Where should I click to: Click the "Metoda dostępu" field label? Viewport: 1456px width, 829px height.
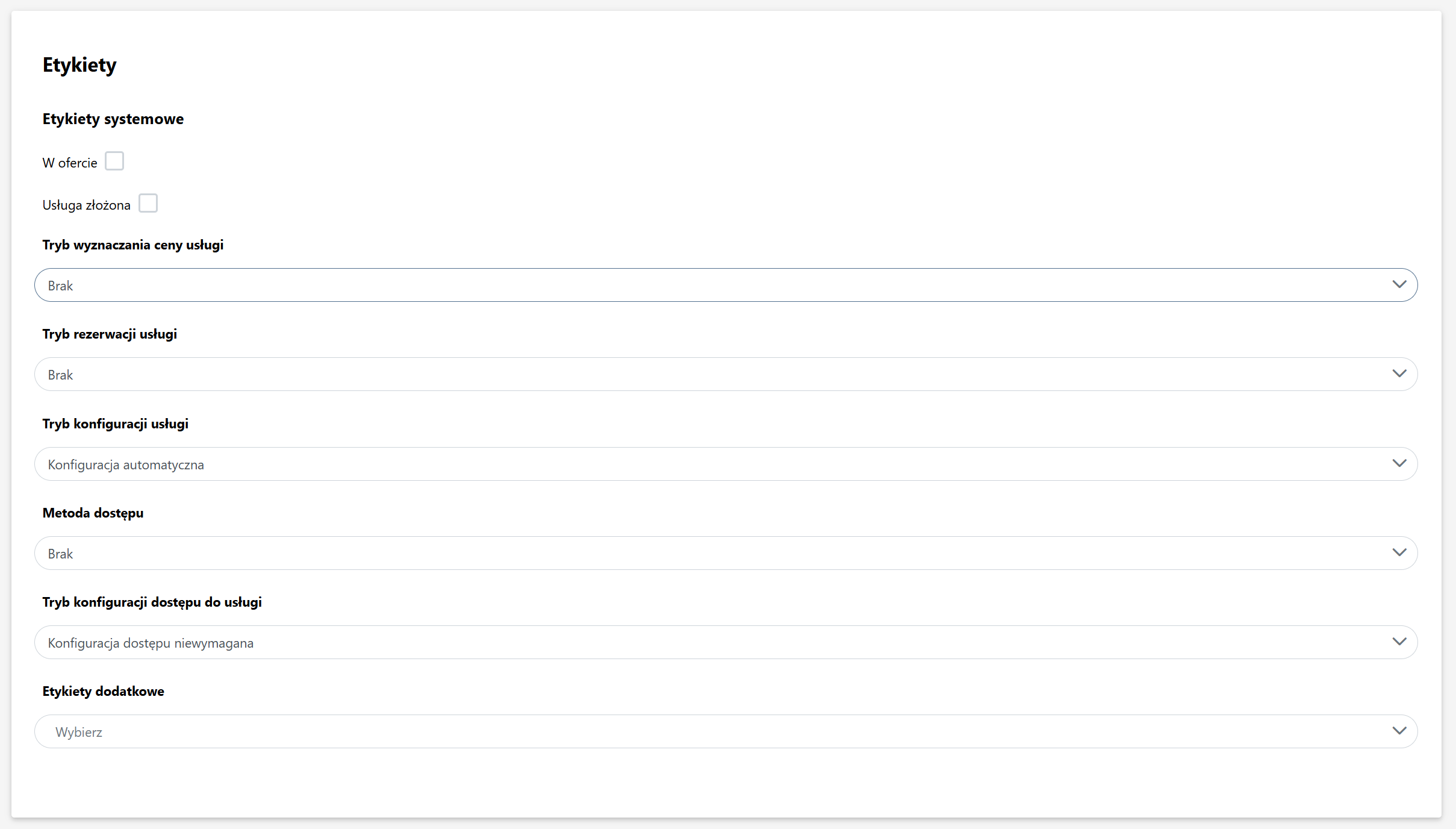point(93,513)
